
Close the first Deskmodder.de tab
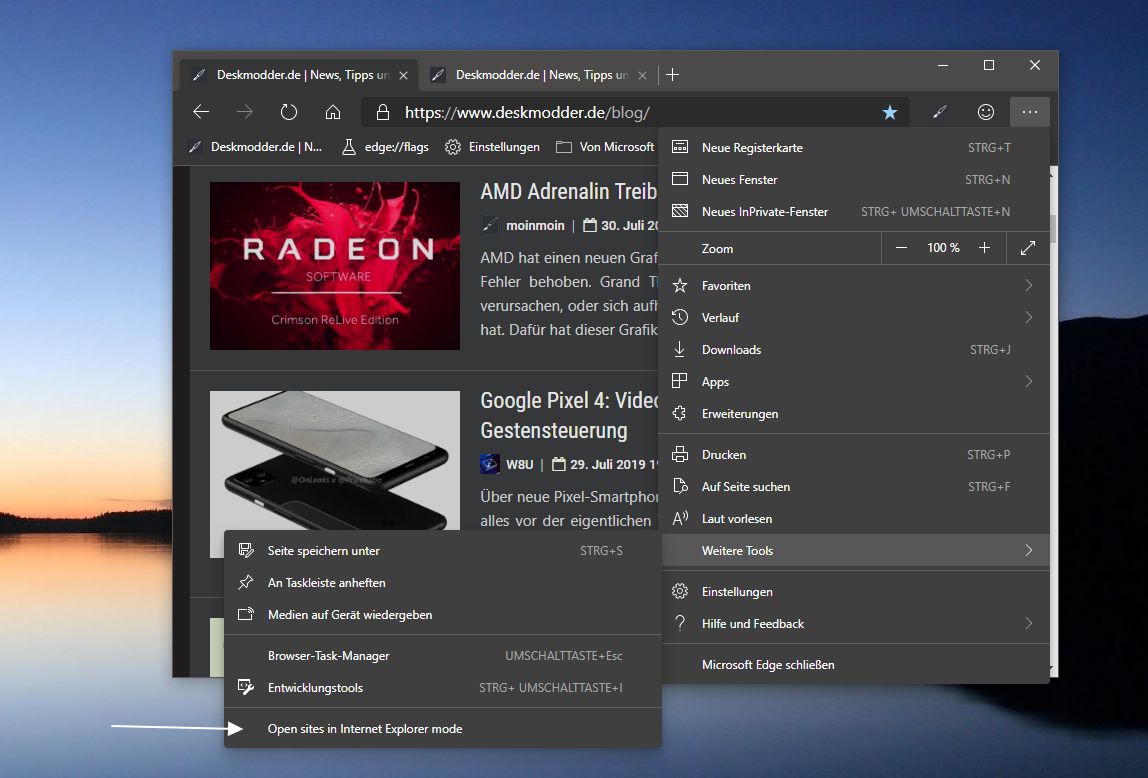[x=403, y=75]
